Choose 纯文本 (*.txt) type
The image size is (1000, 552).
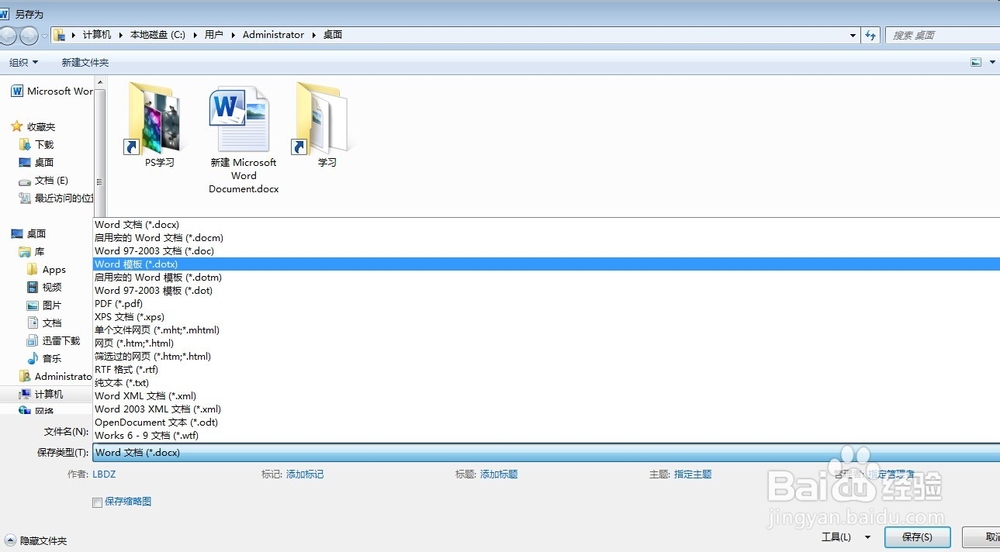click(x=547, y=382)
